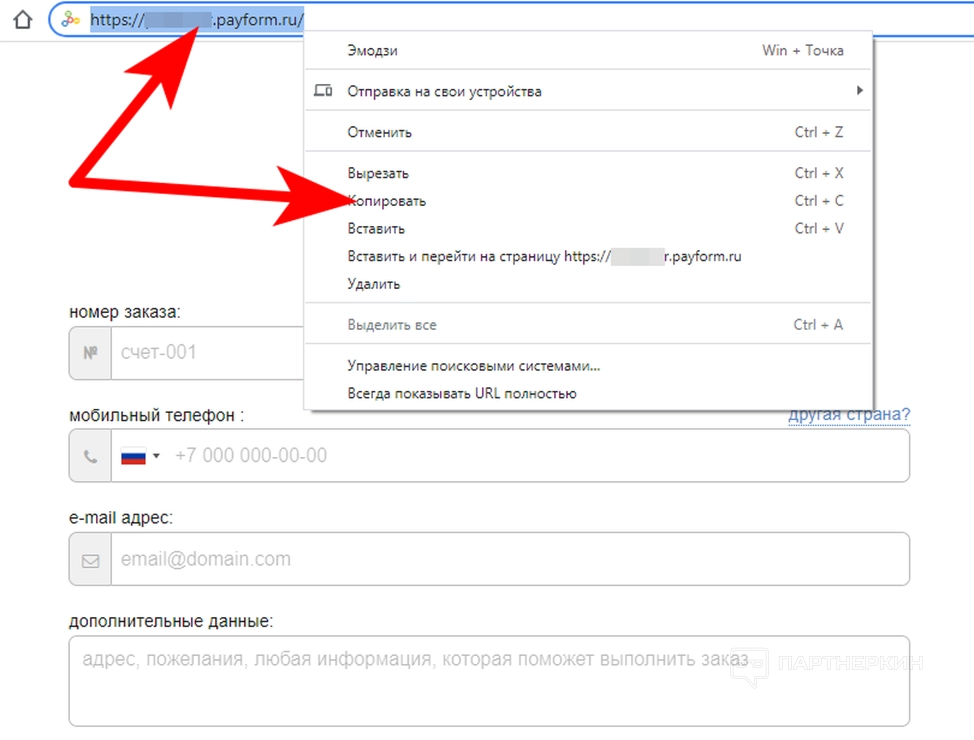Click the дополнительные данные: label
The height and width of the screenshot is (740, 974).
(171, 621)
